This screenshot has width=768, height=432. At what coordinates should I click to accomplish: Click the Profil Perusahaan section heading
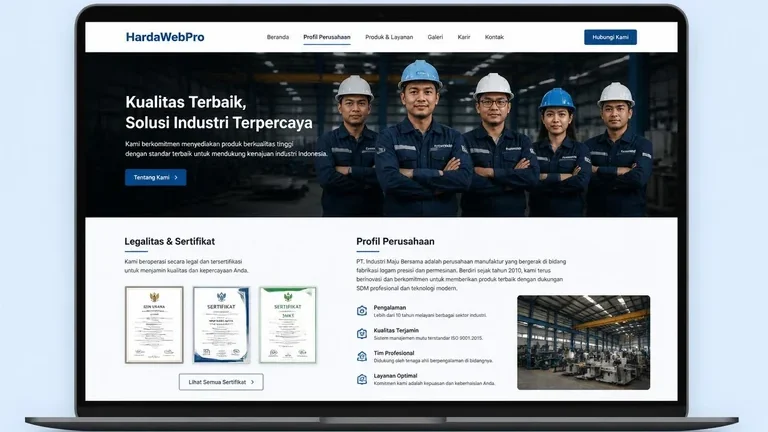coord(395,241)
